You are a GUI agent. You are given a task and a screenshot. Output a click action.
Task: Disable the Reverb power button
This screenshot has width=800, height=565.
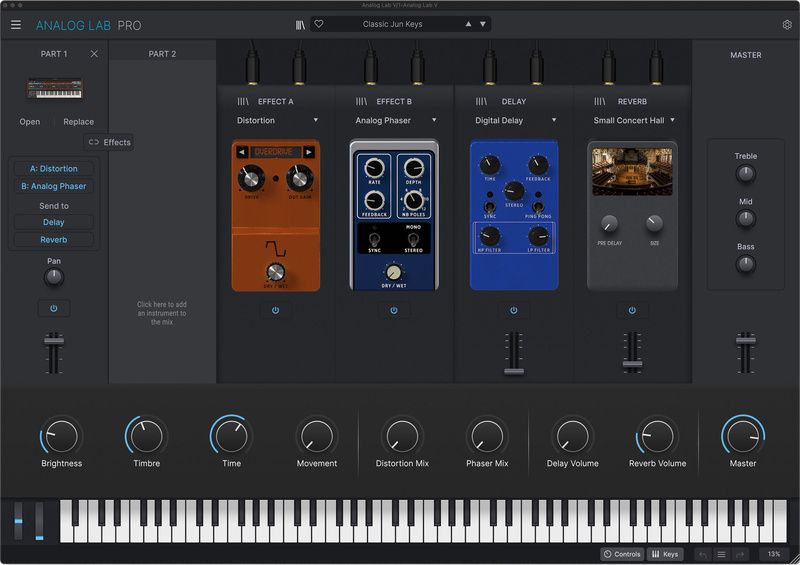pyautogui.click(x=632, y=310)
